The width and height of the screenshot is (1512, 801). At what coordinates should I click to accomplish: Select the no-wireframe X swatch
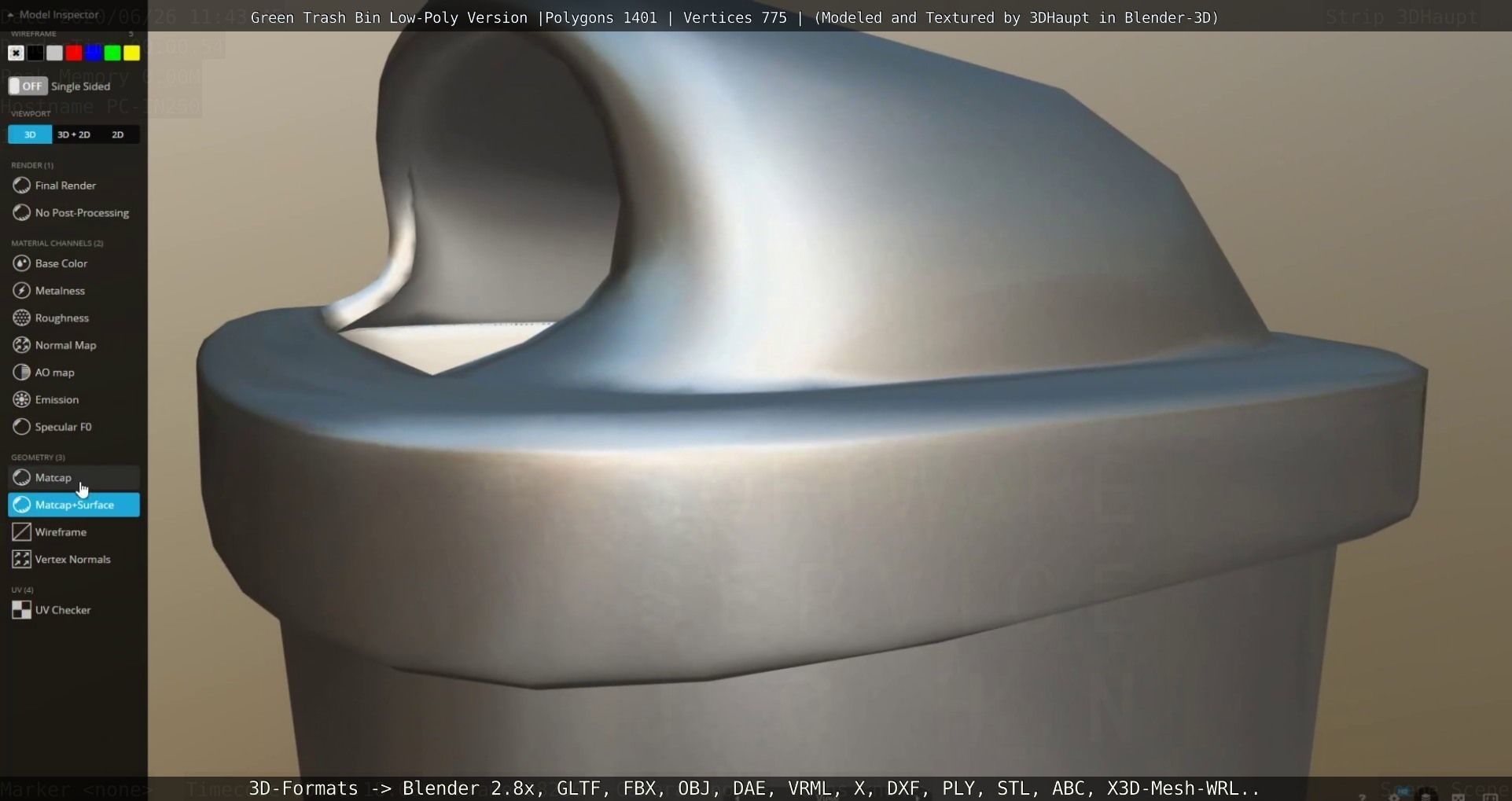point(16,53)
